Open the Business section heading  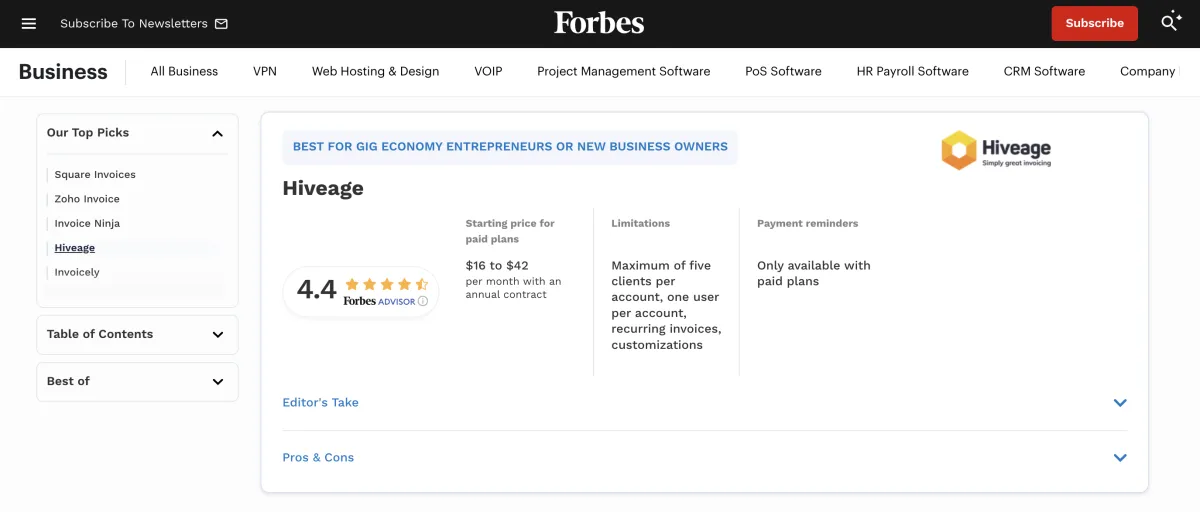[x=63, y=71]
